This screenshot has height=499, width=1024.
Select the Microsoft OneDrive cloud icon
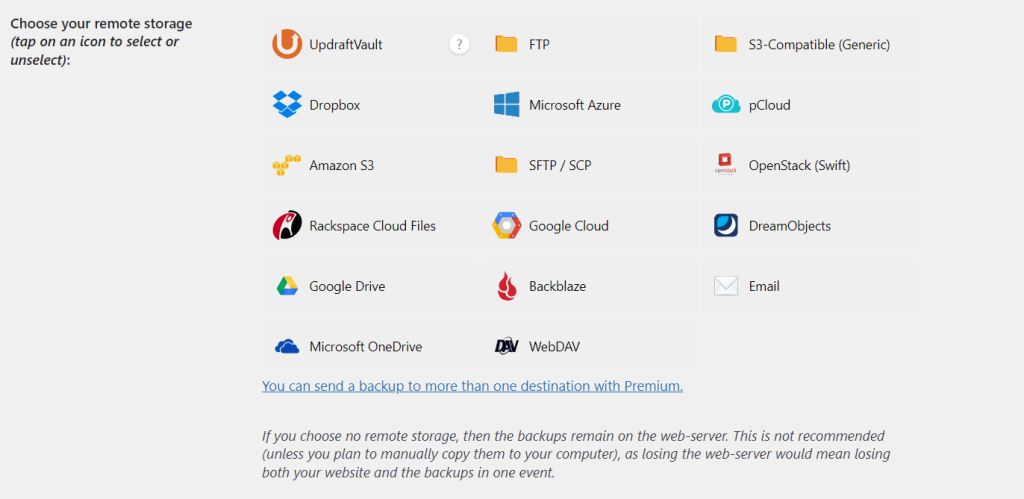(x=287, y=347)
